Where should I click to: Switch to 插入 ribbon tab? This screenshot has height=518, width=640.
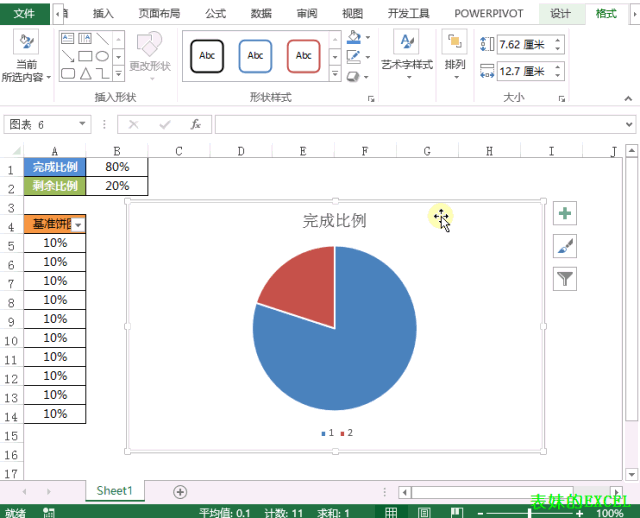[x=103, y=14]
